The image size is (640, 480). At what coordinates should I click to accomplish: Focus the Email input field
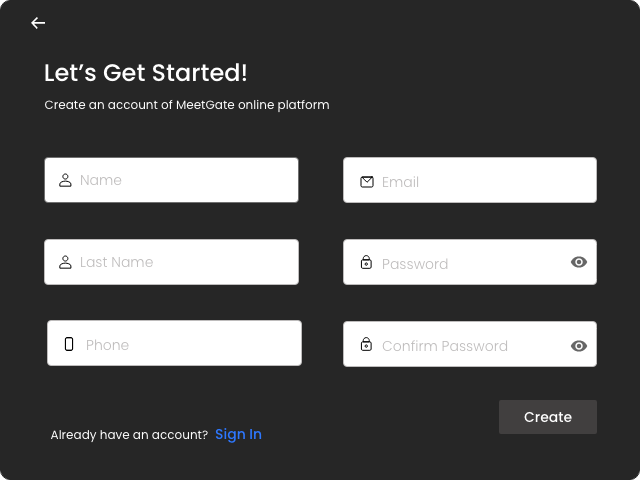click(x=470, y=180)
